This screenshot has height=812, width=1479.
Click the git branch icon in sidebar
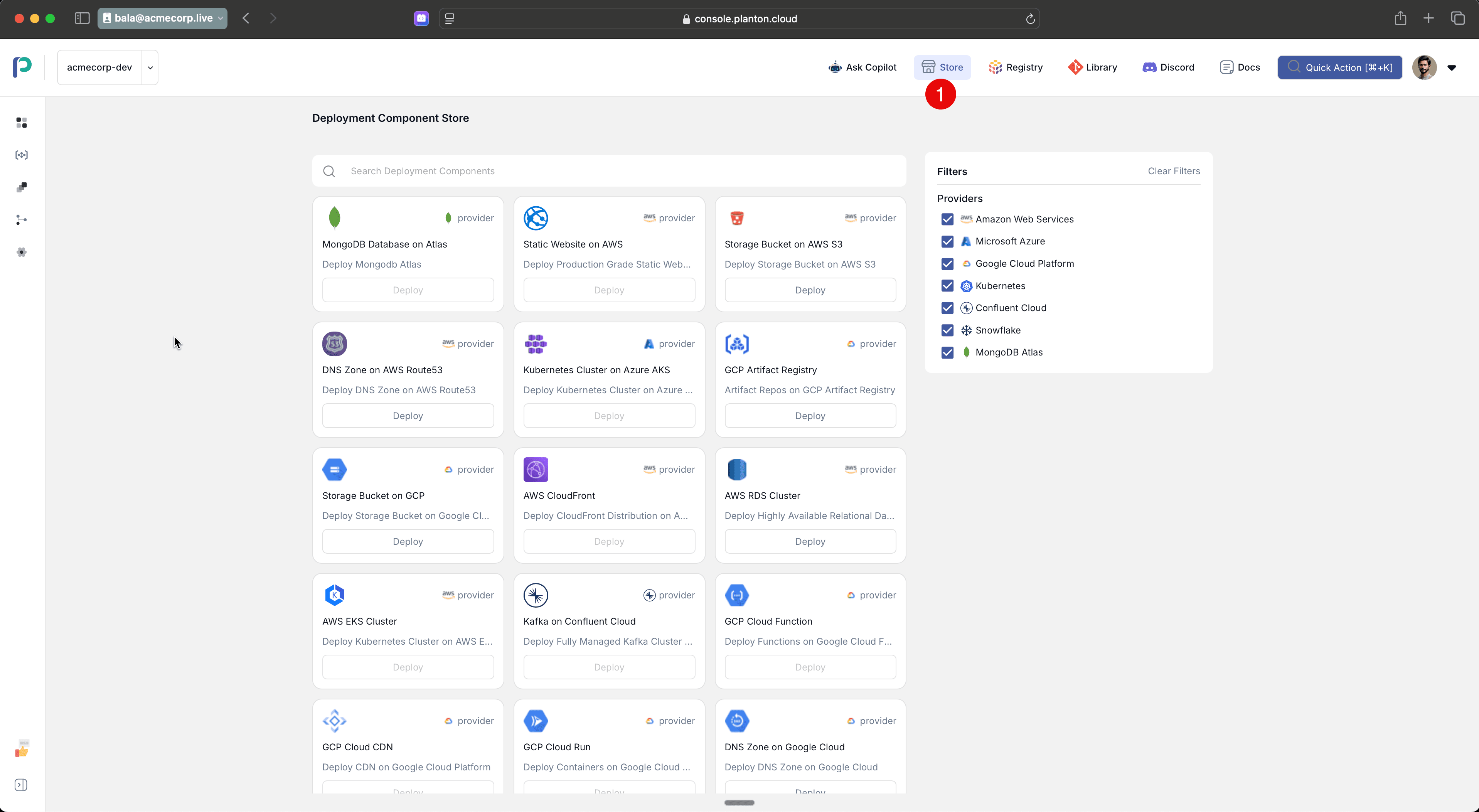(21, 220)
